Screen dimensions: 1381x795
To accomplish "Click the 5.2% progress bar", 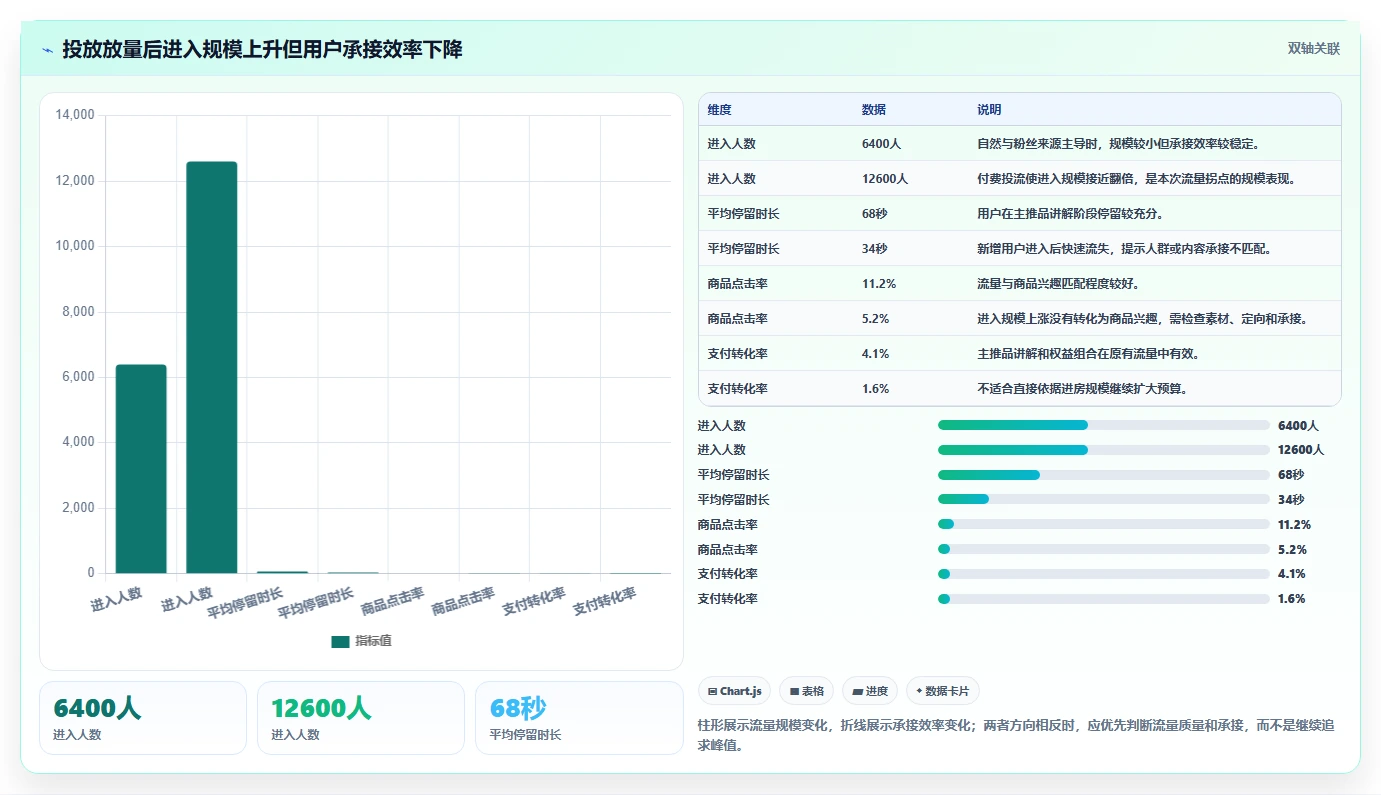I will 1104,549.
